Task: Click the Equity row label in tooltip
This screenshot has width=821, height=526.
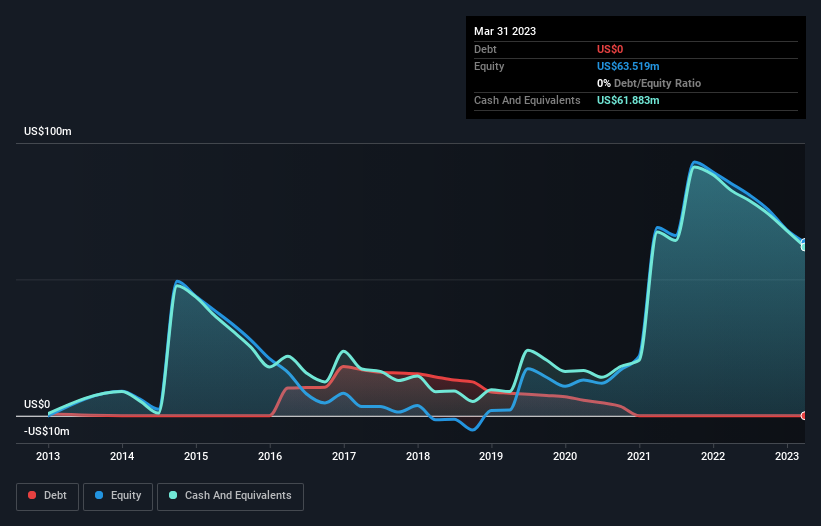Action: [489, 66]
